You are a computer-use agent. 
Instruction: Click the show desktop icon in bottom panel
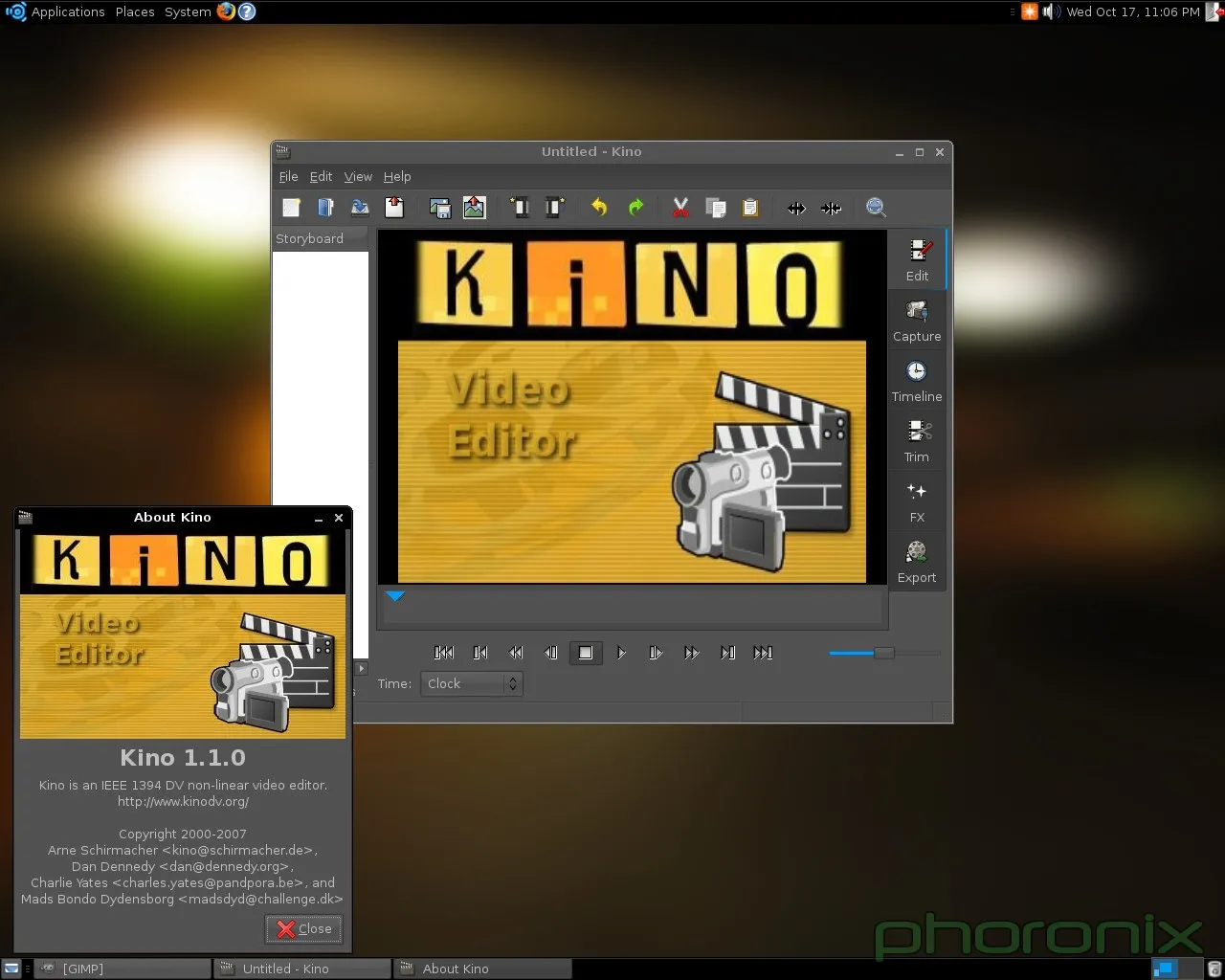[x=11, y=969]
